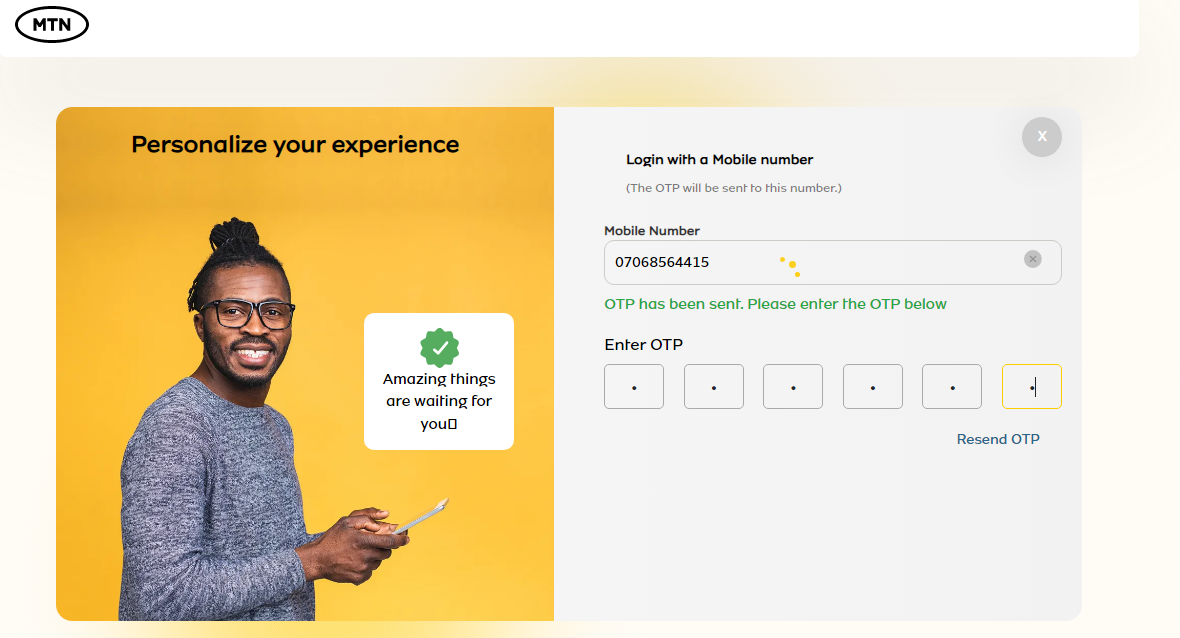Select the sixth highlighted OTP box
Screen dimensions: 1180x638
tap(1032, 387)
